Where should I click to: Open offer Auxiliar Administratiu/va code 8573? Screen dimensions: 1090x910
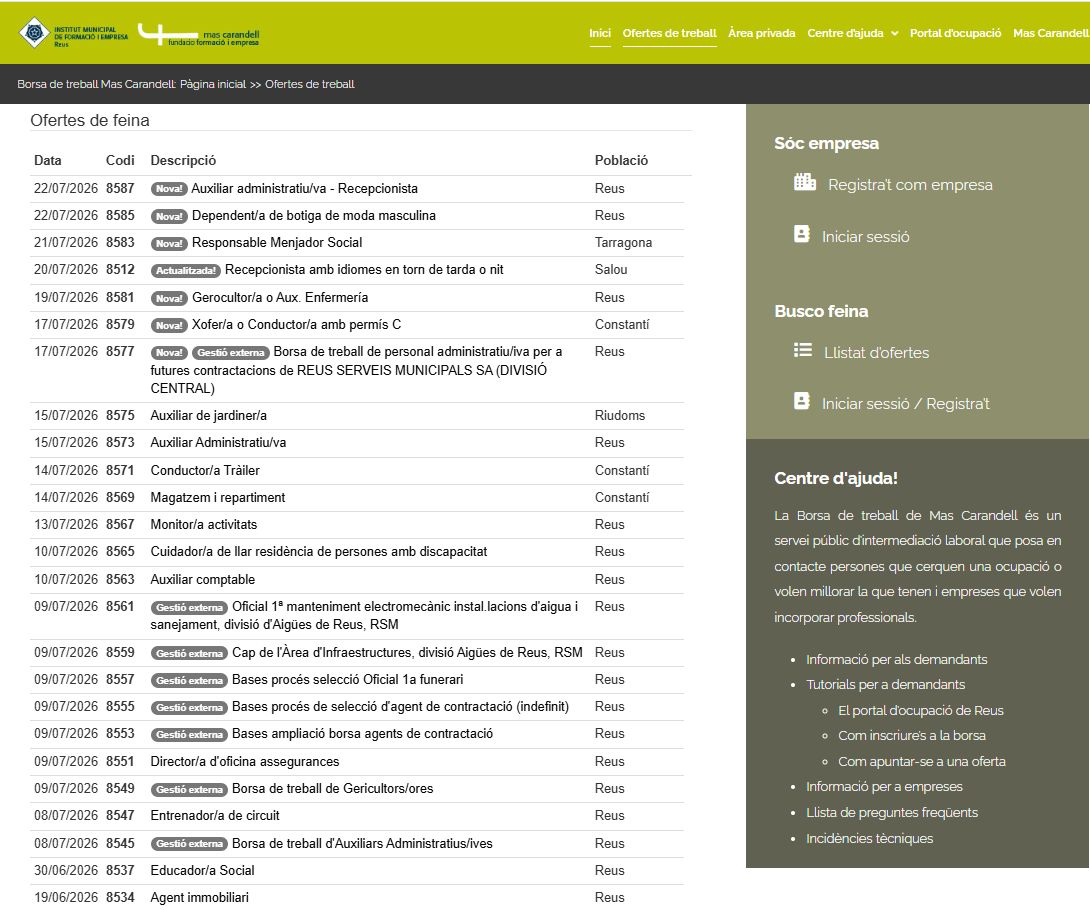pos(218,443)
